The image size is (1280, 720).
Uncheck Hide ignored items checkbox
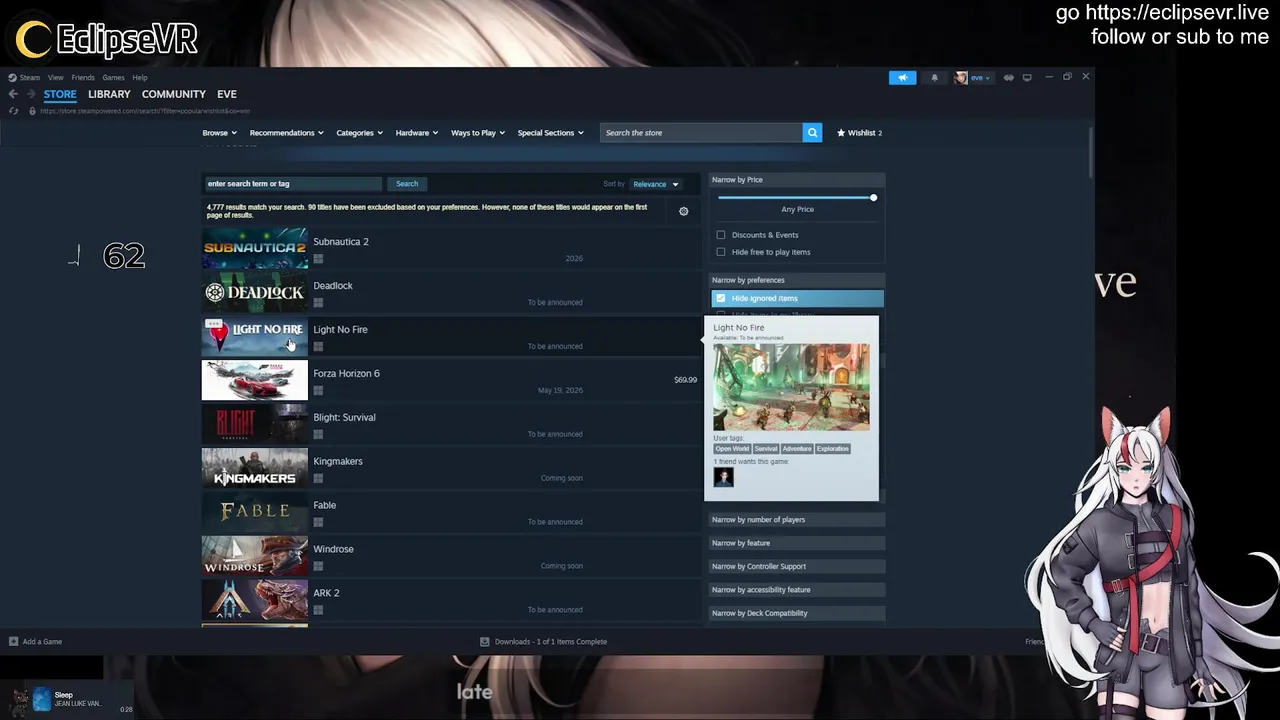point(721,298)
